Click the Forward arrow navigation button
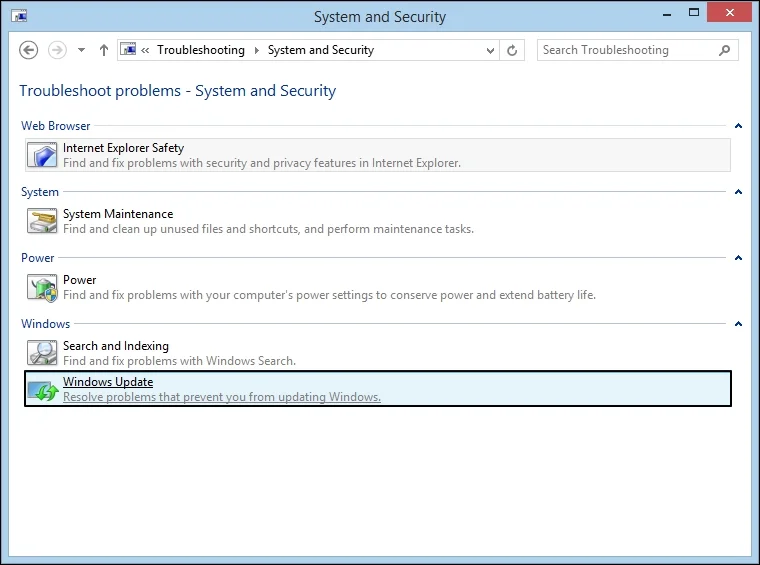This screenshot has width=760, height=565. [57, 50]
